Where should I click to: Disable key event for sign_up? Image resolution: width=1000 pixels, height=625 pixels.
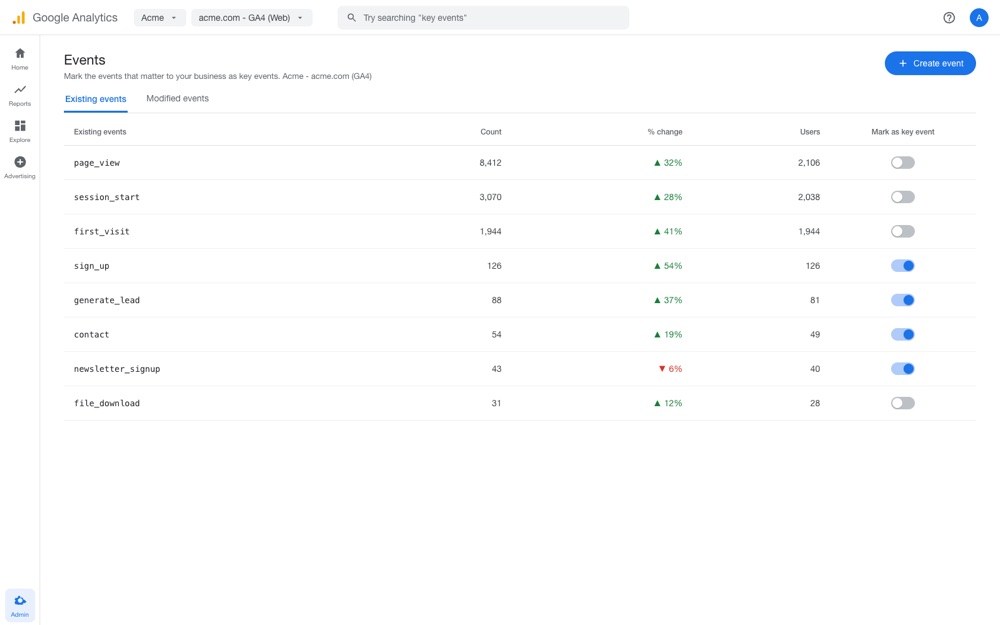pos(902,266)
